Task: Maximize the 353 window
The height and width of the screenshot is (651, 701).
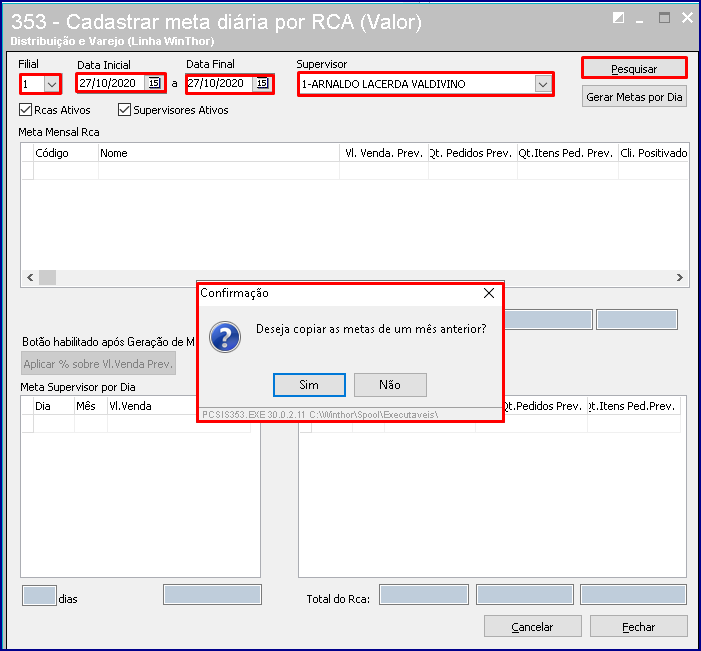Action: pyautogui.click(x=664, y=18)
